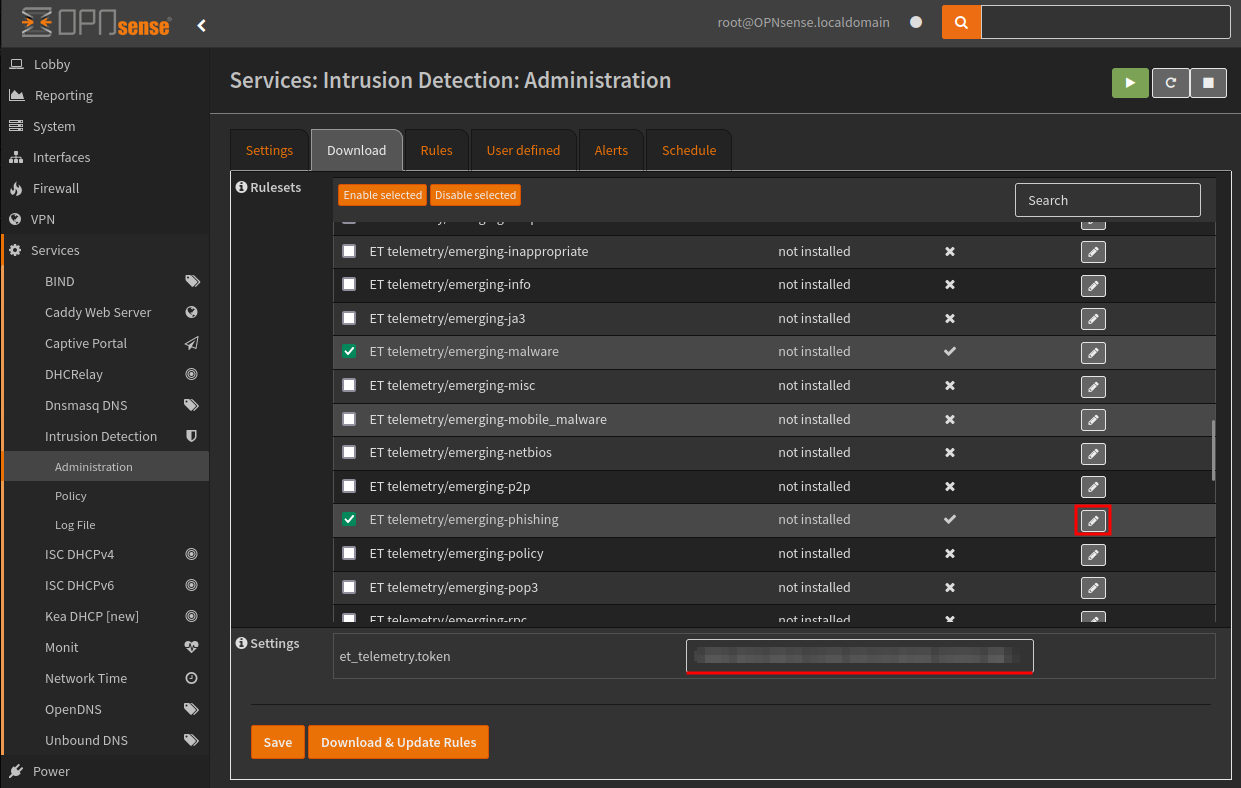Check the emerging-inappropriate ruleset checkbox
This screenshot has width=1241, height=788.
point(349,251)
